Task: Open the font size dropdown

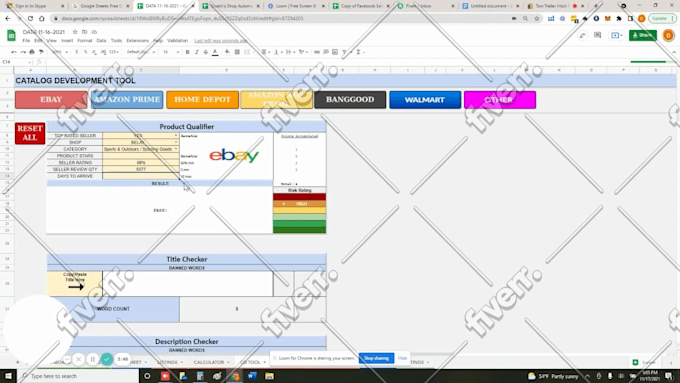Action: [171, 52]
